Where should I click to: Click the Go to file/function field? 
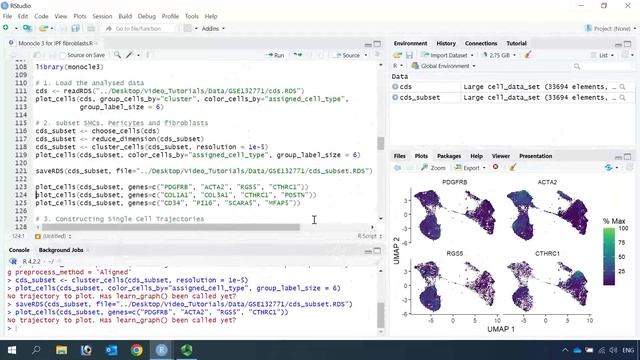pyautogui.click(x=139, y=29)
